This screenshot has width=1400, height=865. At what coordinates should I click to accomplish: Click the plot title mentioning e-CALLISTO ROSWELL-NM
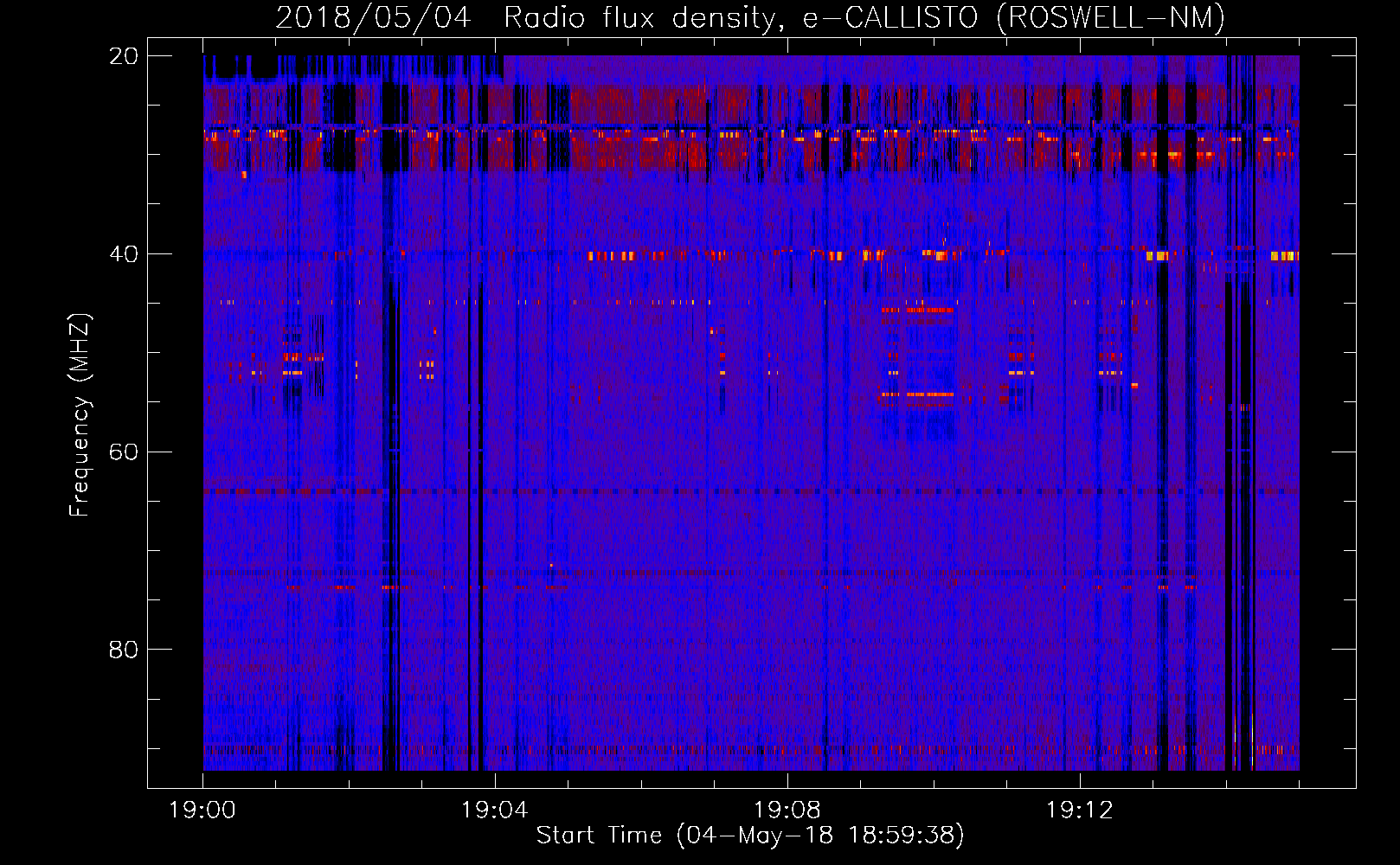pyautogui.click(x=750, y=18)
